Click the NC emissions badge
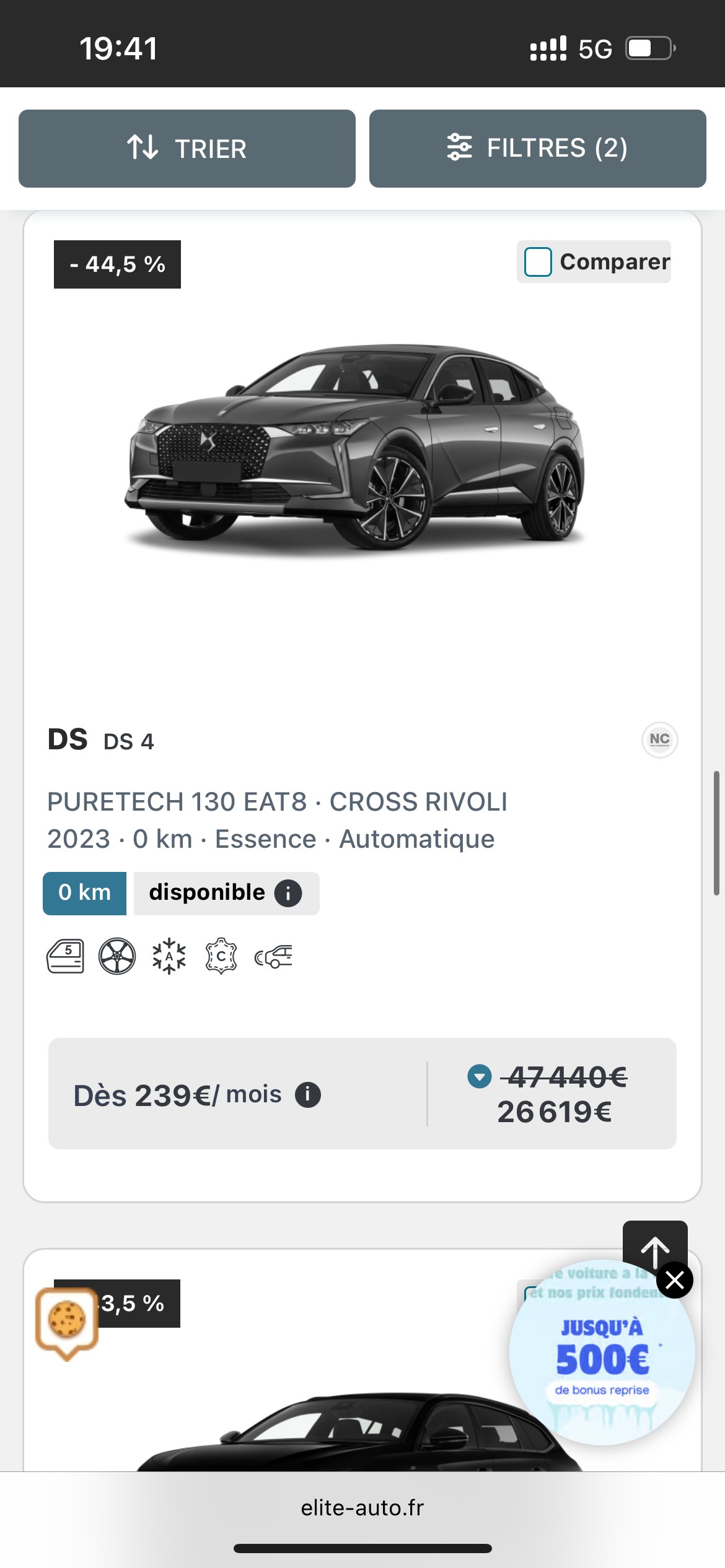This screenshot has width=725, height=1568. tap(659, 739)
